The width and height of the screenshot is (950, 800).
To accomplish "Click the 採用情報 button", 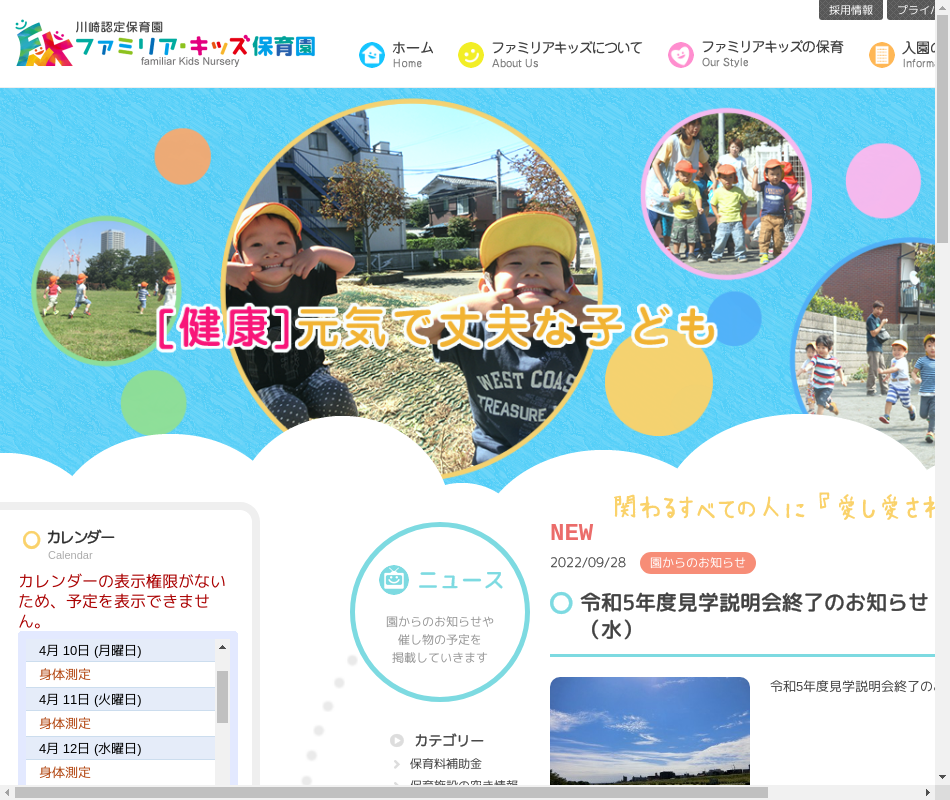I will pos(851,10).
